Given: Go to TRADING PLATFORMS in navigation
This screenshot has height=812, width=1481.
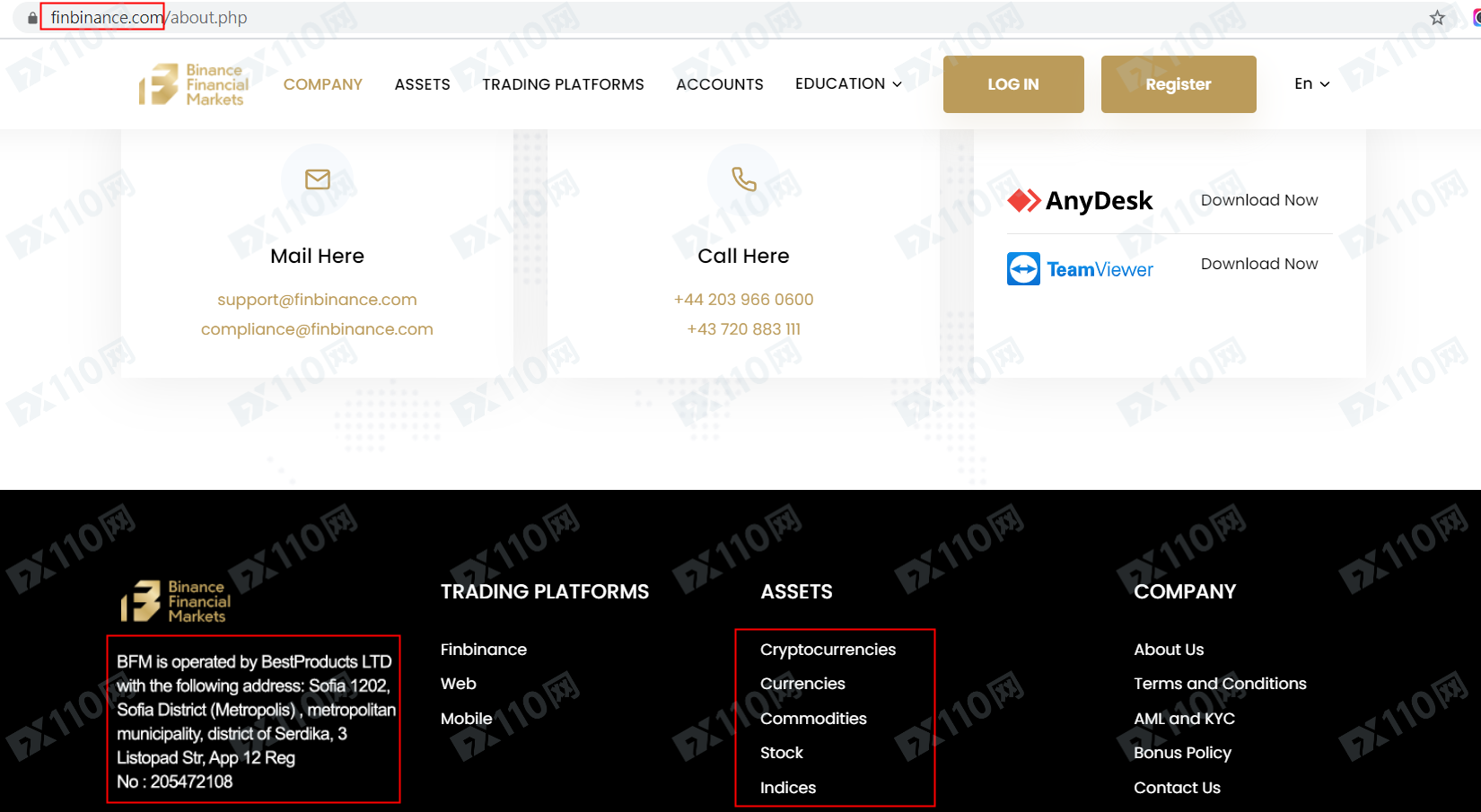Looking at the screenshot, I should [563, 84].
